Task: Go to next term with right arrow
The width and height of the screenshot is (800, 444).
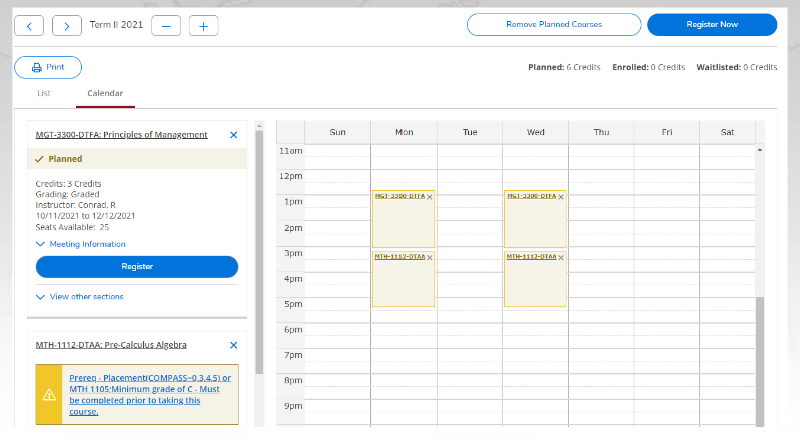Action: pos(66,26)
